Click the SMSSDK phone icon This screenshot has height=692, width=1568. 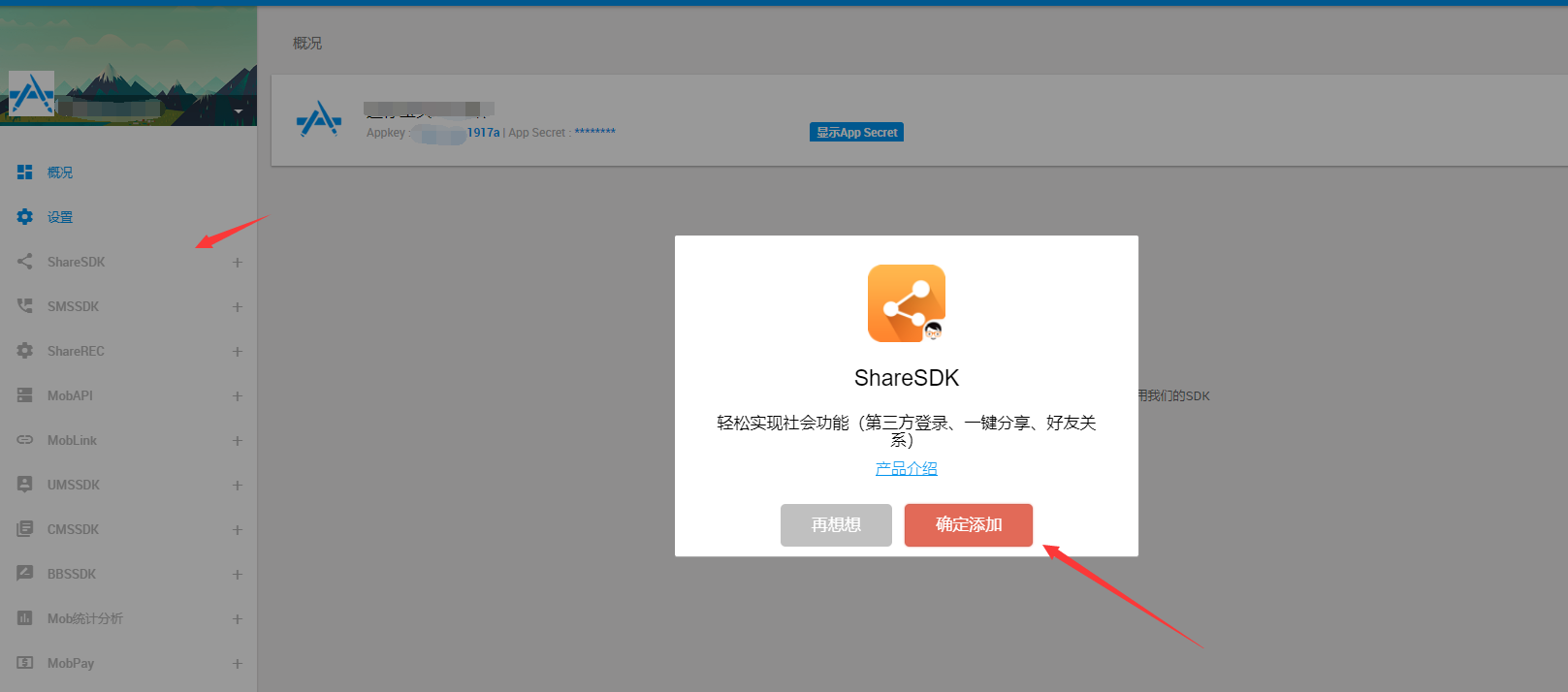point(25,305)
